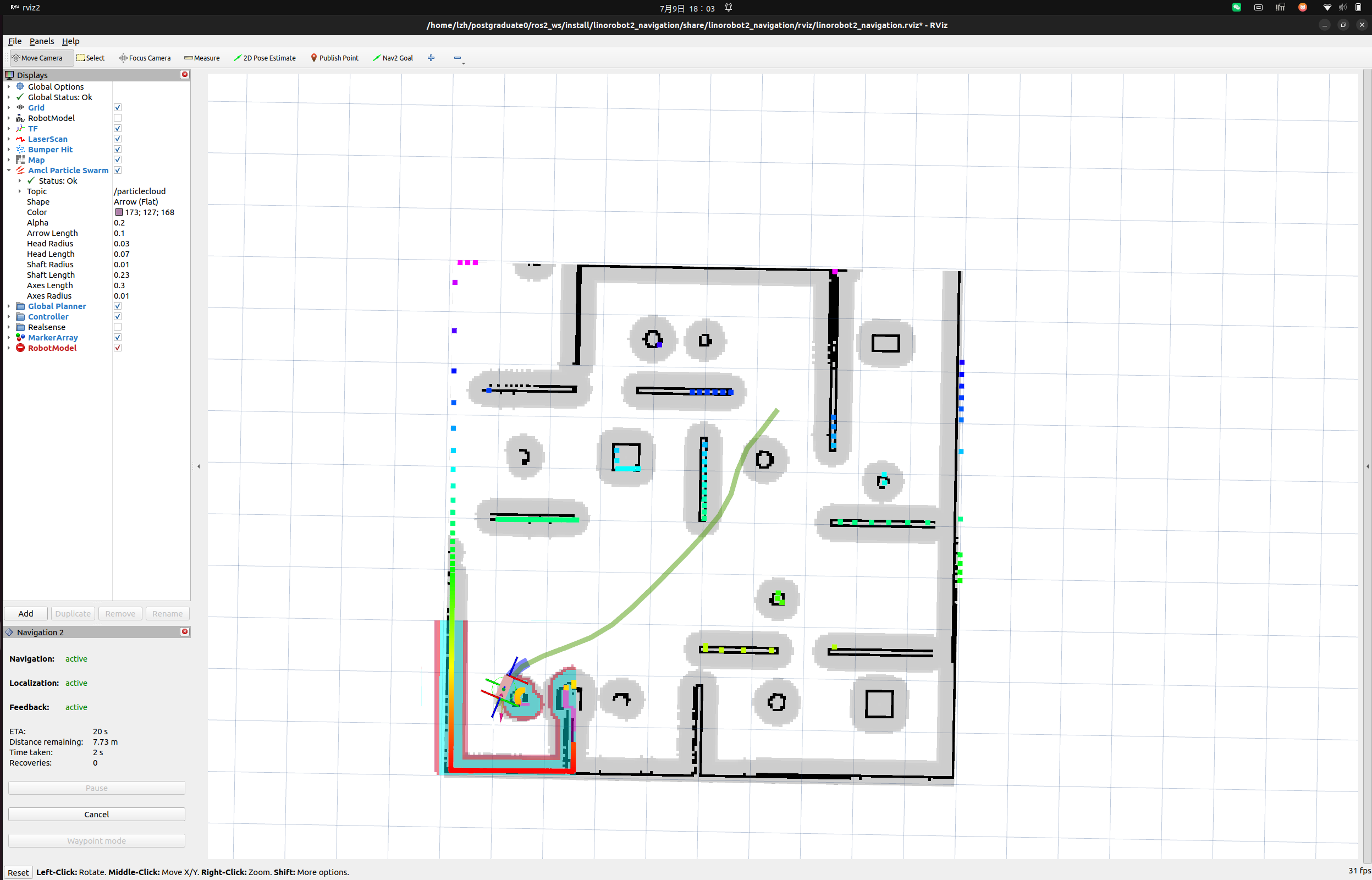Click the Rename button
The image size is (1372, 880).
pyautogui.click(x=167, y=613)
